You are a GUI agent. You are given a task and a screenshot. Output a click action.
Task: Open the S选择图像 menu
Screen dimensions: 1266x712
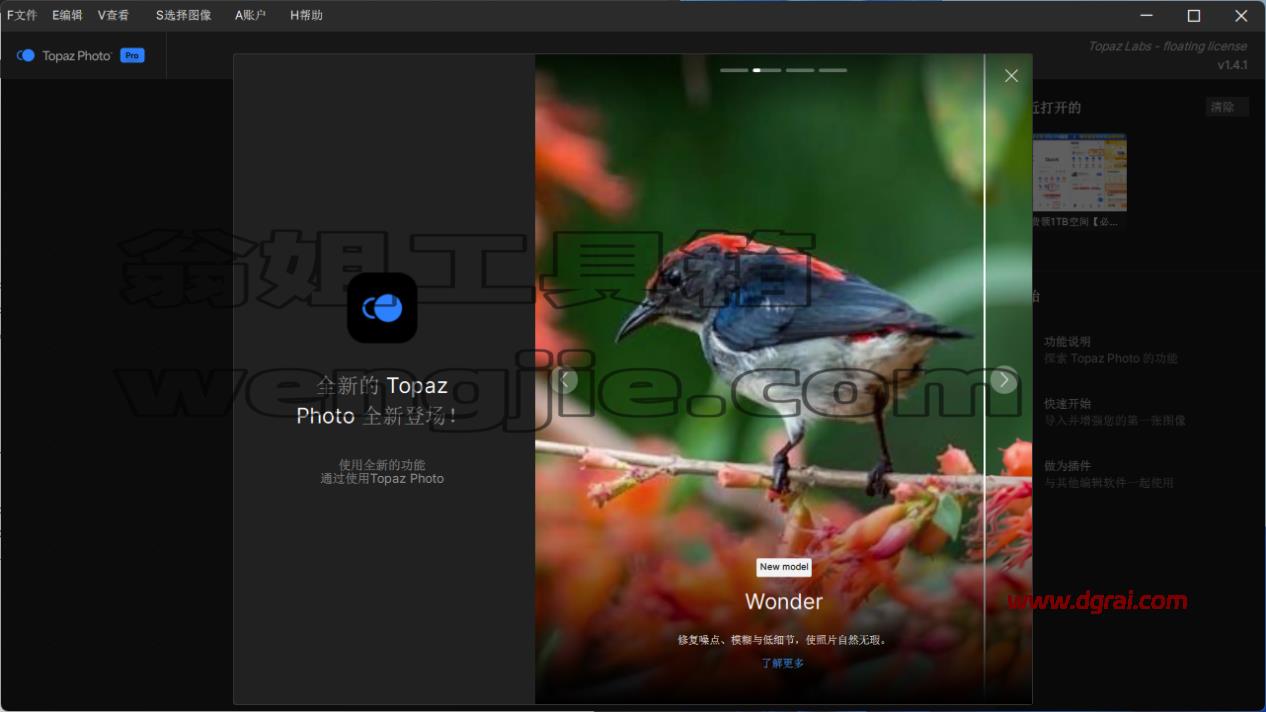coord(183,15)
